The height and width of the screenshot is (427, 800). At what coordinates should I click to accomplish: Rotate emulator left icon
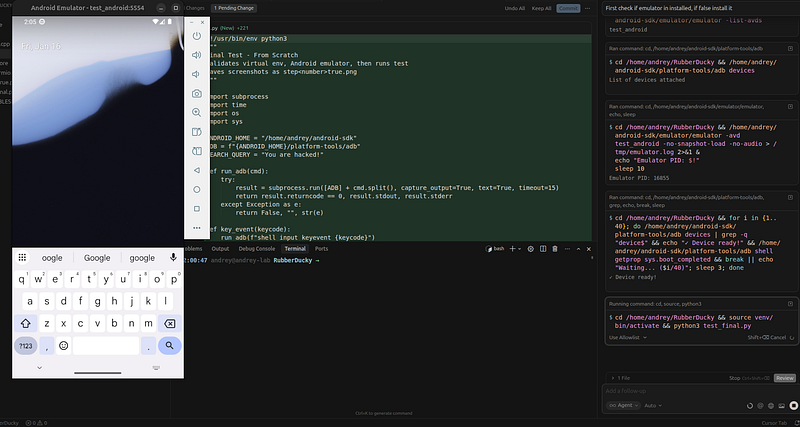[196, 132]
